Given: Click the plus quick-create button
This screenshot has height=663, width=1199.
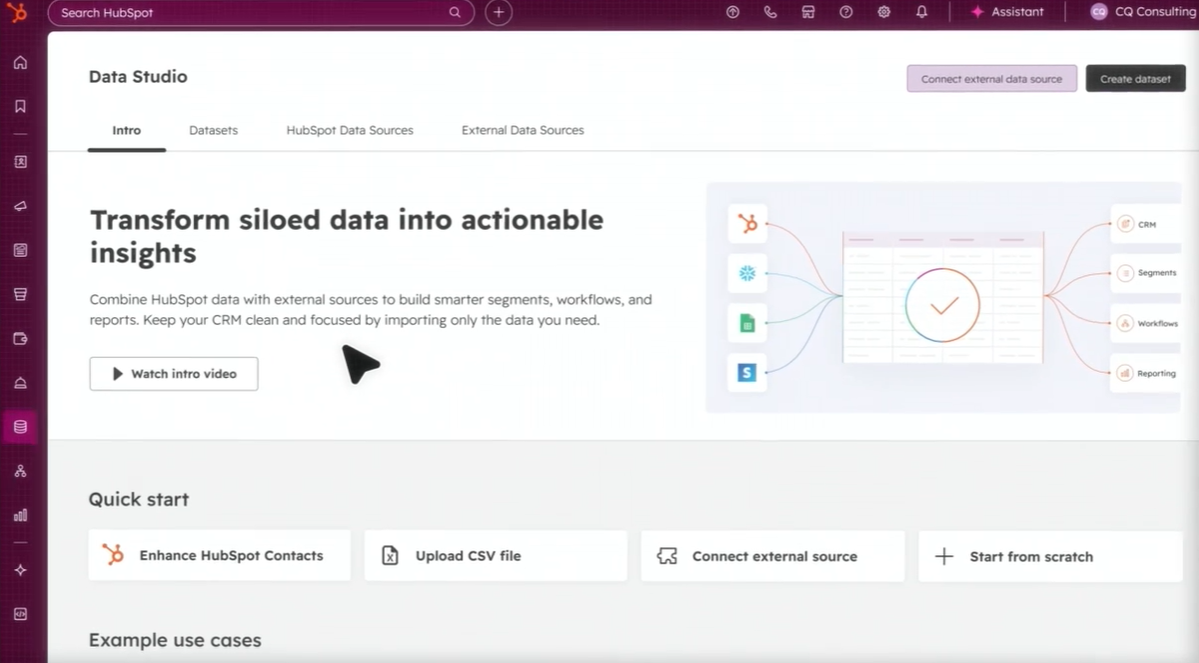Looking at the screenshot, I should click(499, 12).
